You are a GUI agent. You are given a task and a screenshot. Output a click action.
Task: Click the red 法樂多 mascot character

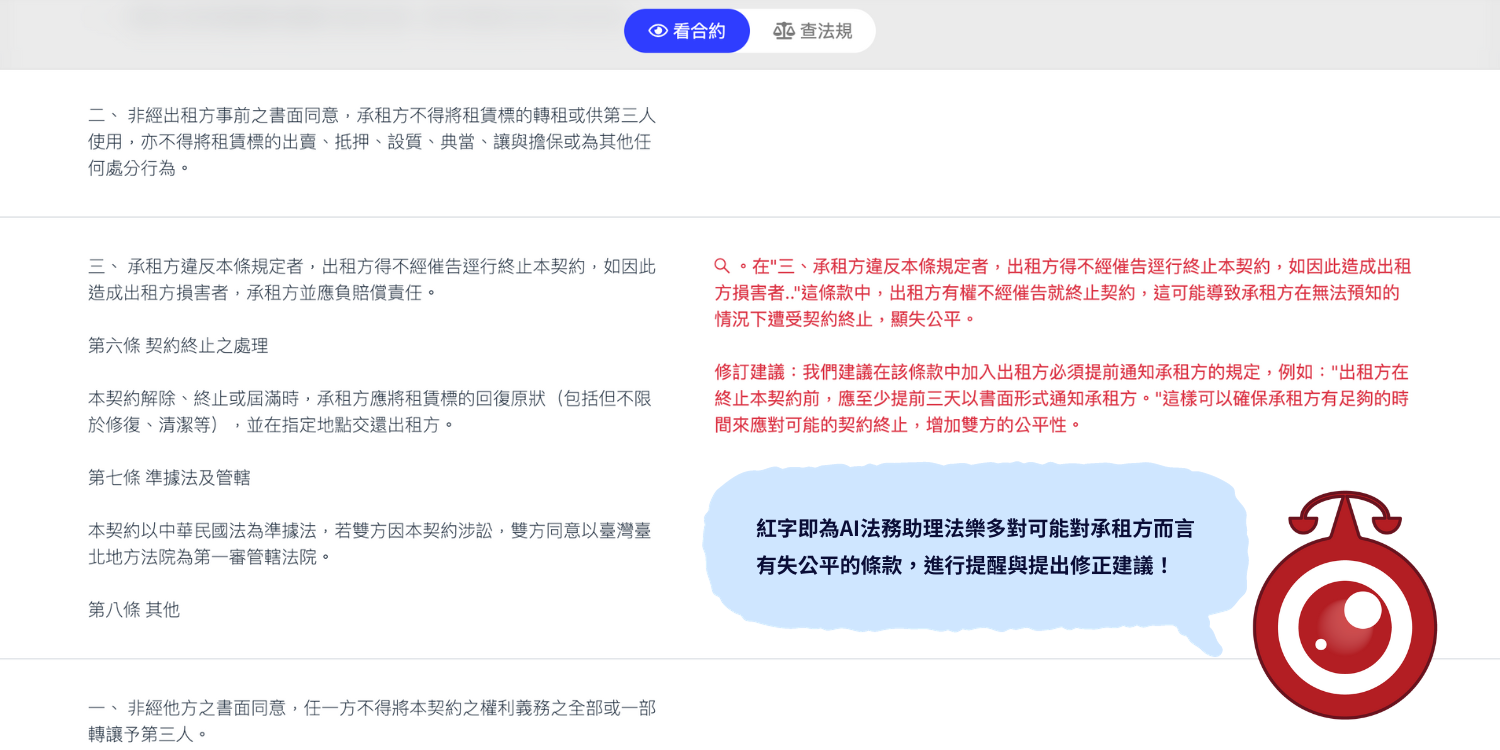click(1344, 620)
